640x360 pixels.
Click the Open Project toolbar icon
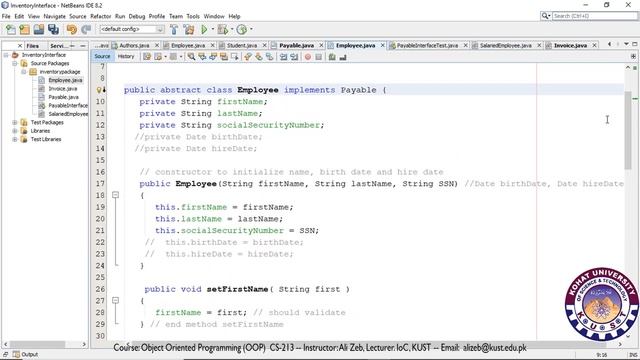coord(39,29)
